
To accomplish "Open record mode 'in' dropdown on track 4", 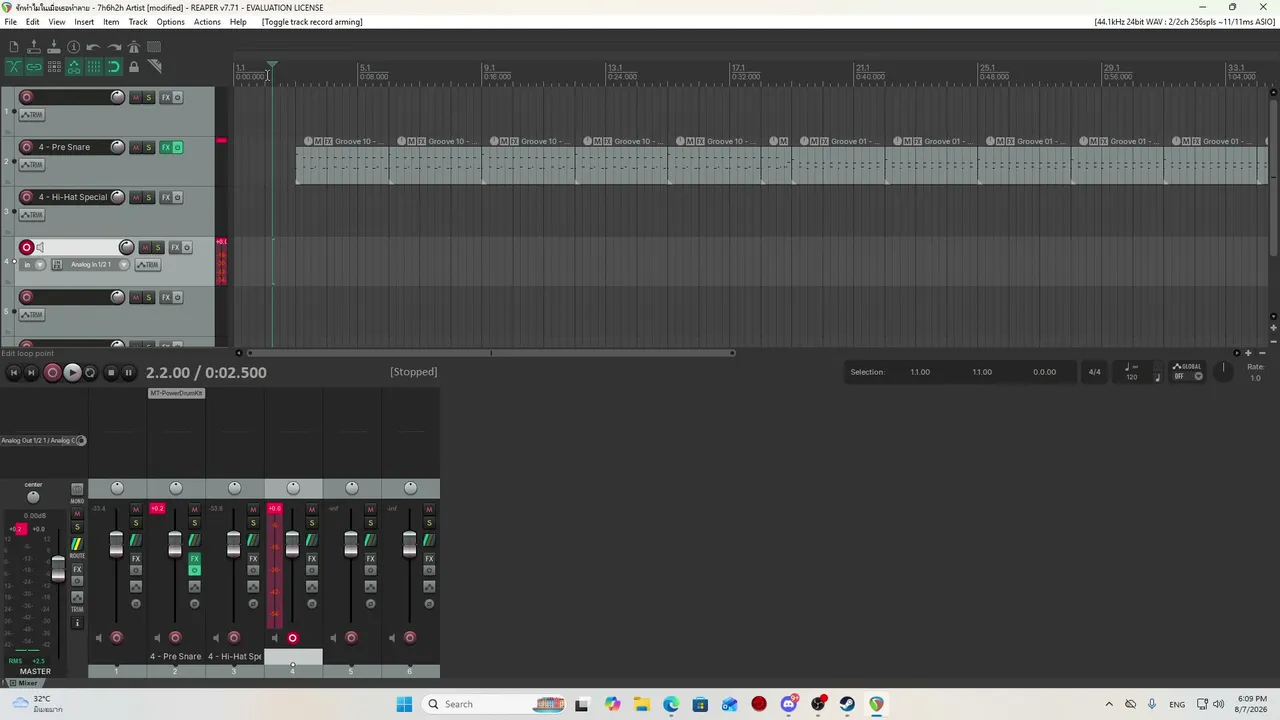I will click(x=33, y=265).
